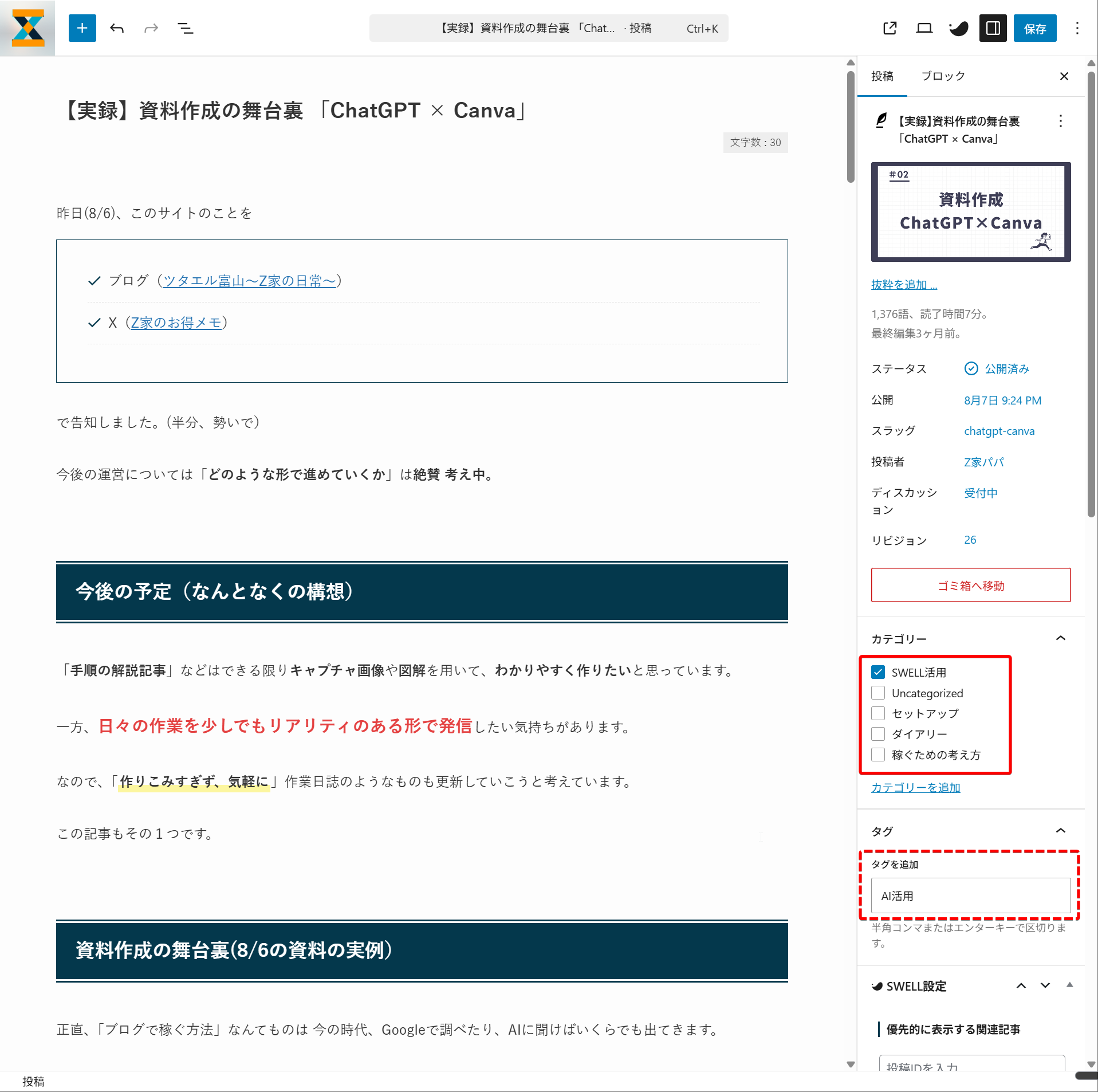Select the 投稿 tab in sidebar

(x=882, y=76)
